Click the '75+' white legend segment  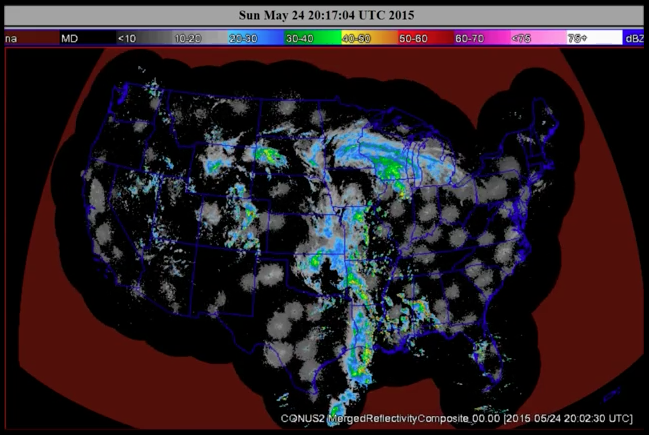(594, 38)
